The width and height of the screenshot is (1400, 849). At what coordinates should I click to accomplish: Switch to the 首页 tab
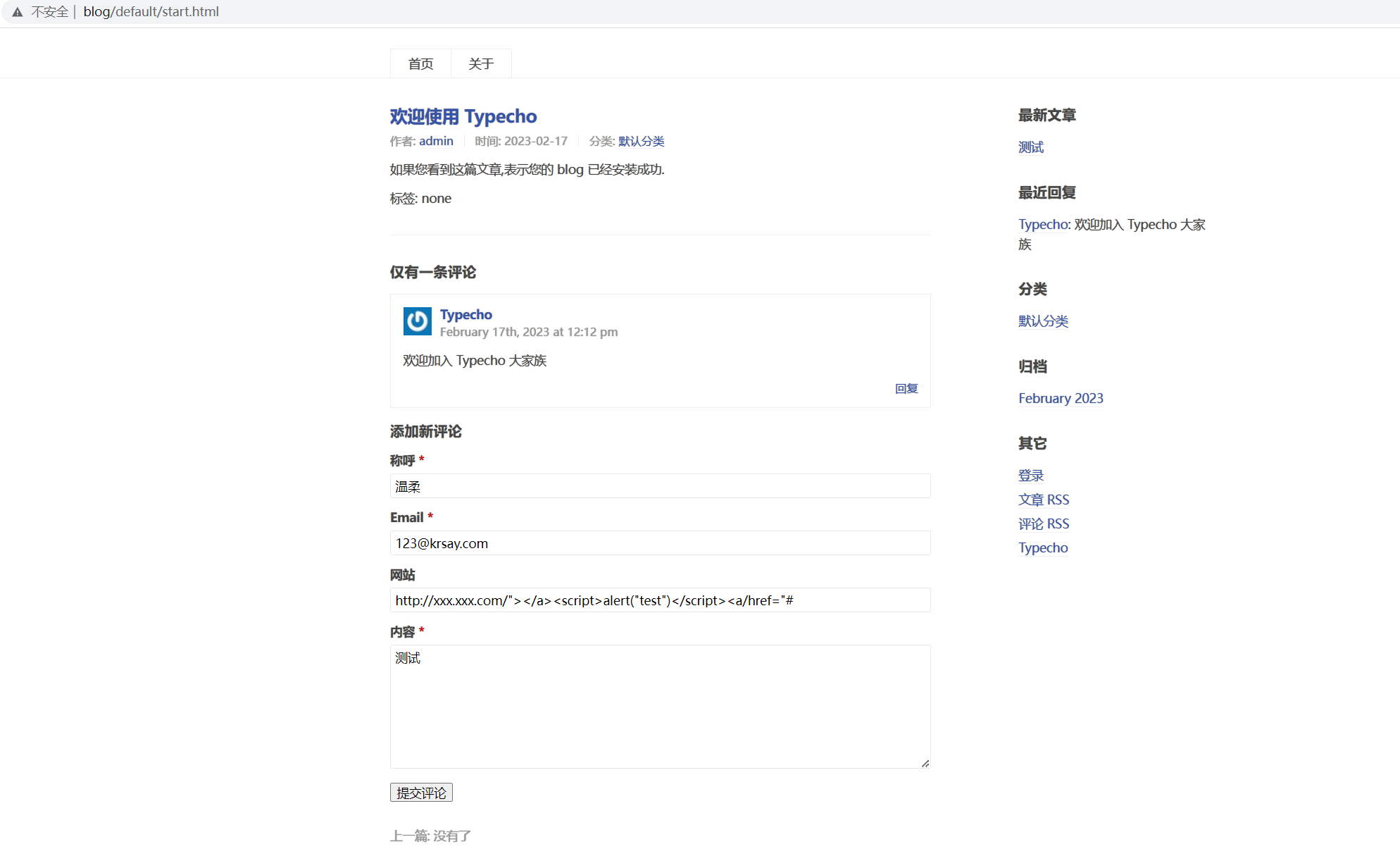tap(420, 63)
